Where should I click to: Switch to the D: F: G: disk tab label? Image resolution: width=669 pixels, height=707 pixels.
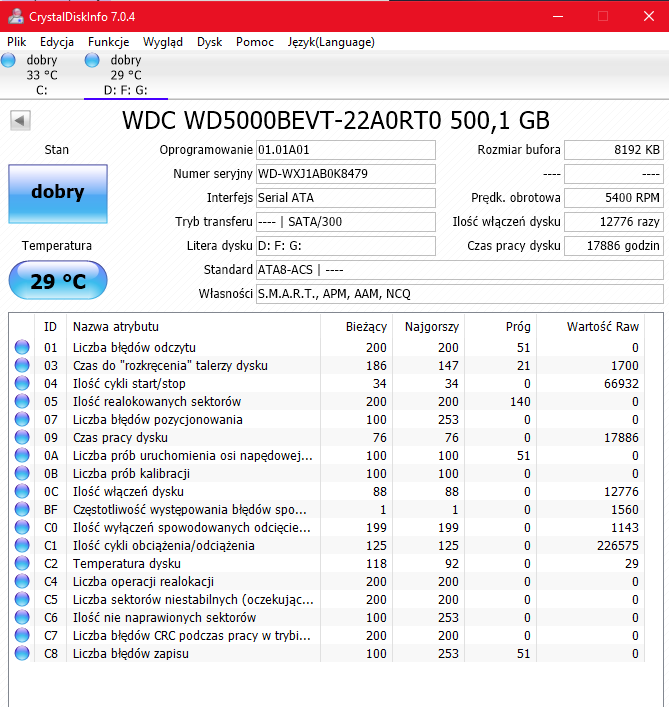(x=126, y=75)
